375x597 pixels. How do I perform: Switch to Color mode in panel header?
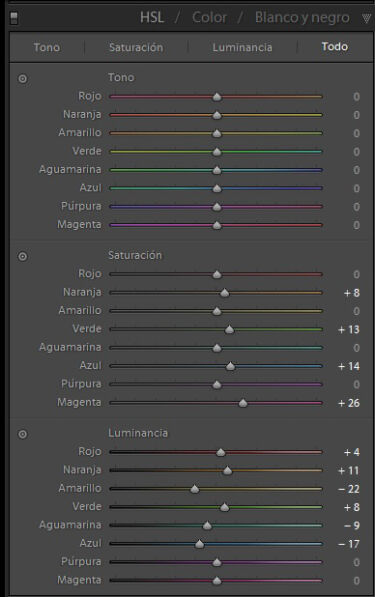(209, 18)
